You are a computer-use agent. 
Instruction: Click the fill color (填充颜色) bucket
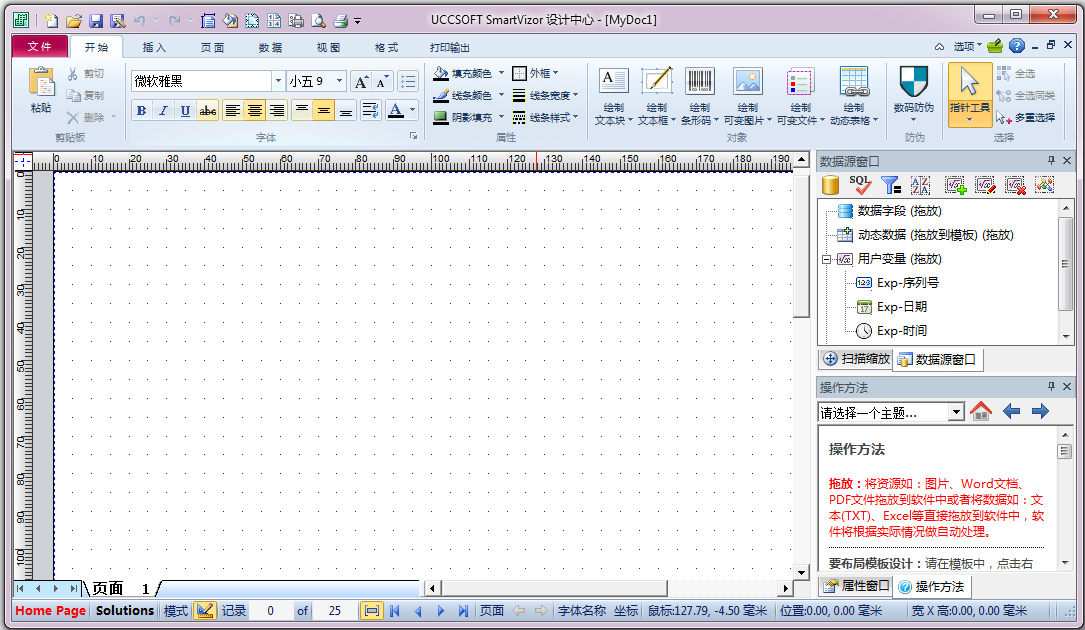(x=441, y=73)
